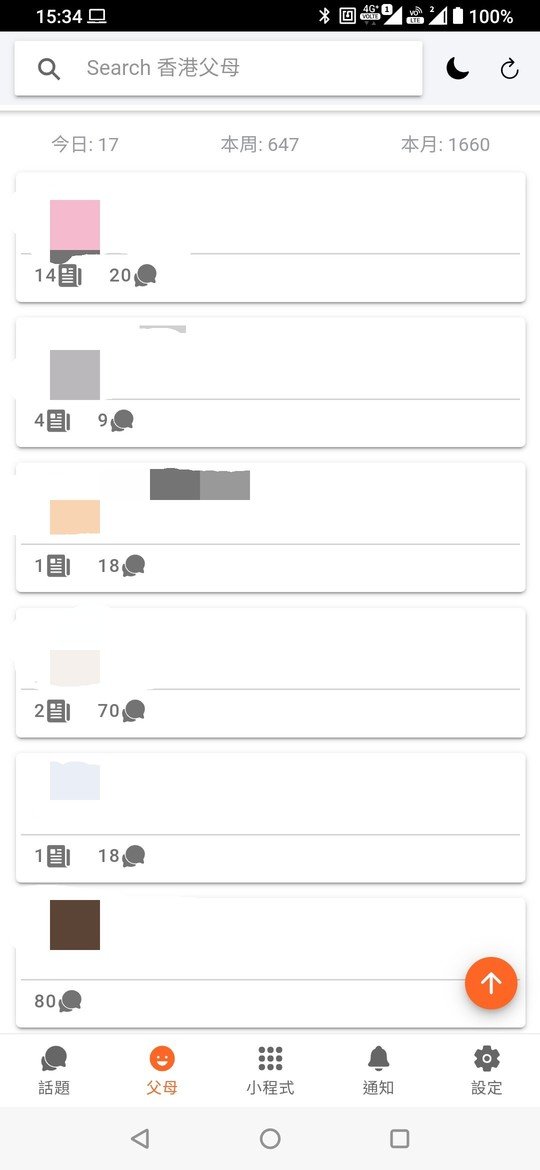
Task: Tap the 本月: 1660 statistic
Action: click(x=445, y=145)
